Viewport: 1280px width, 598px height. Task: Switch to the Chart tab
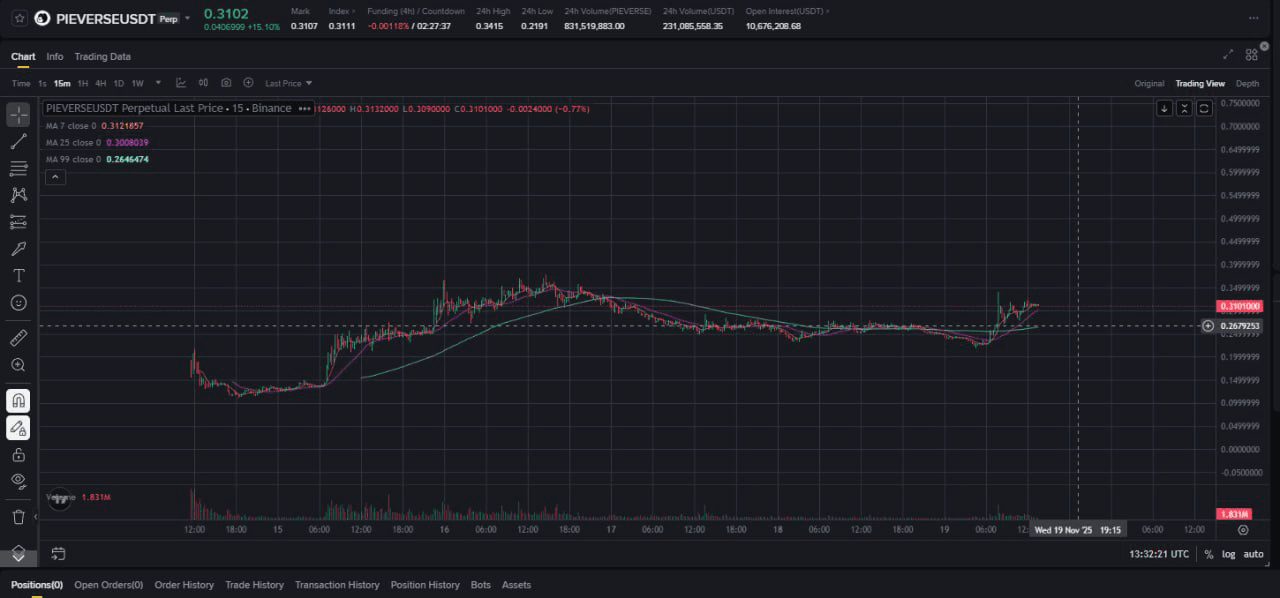[23, 56]
